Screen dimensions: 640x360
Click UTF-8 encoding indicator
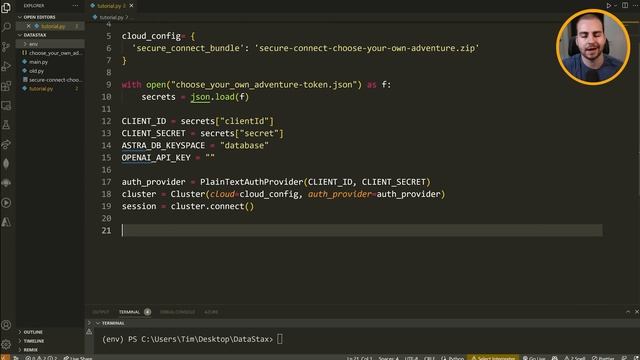(x=411, y=358)
